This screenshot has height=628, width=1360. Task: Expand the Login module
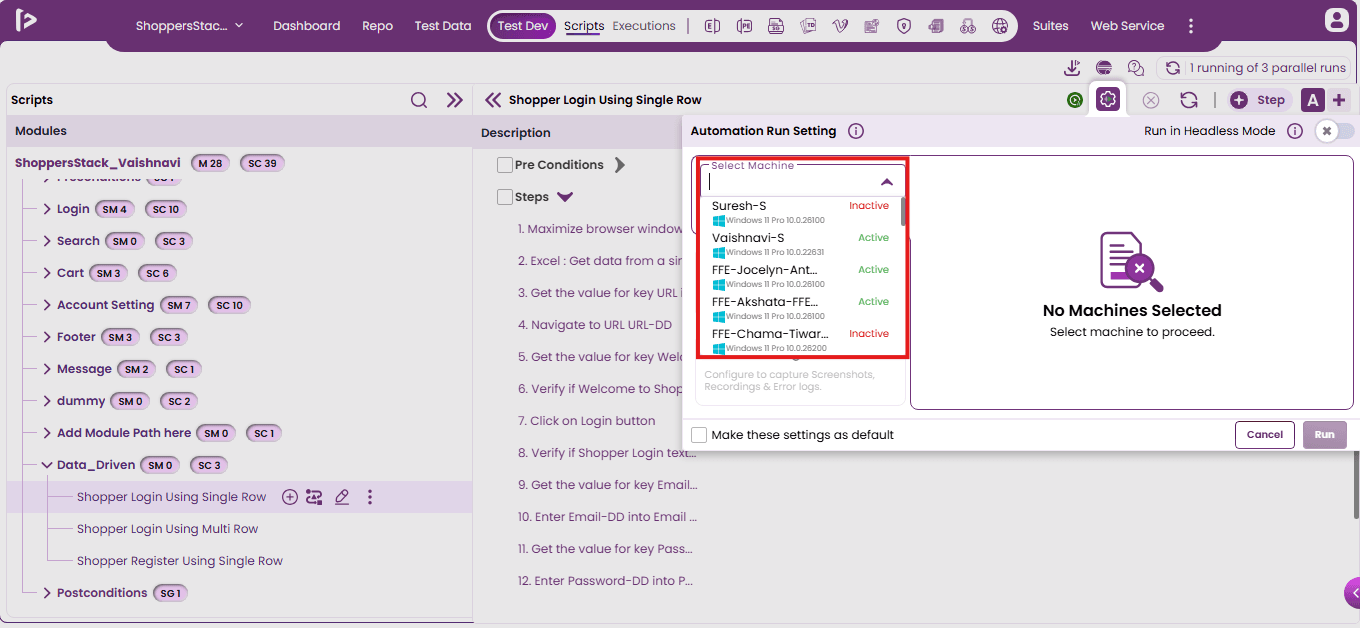47,209
